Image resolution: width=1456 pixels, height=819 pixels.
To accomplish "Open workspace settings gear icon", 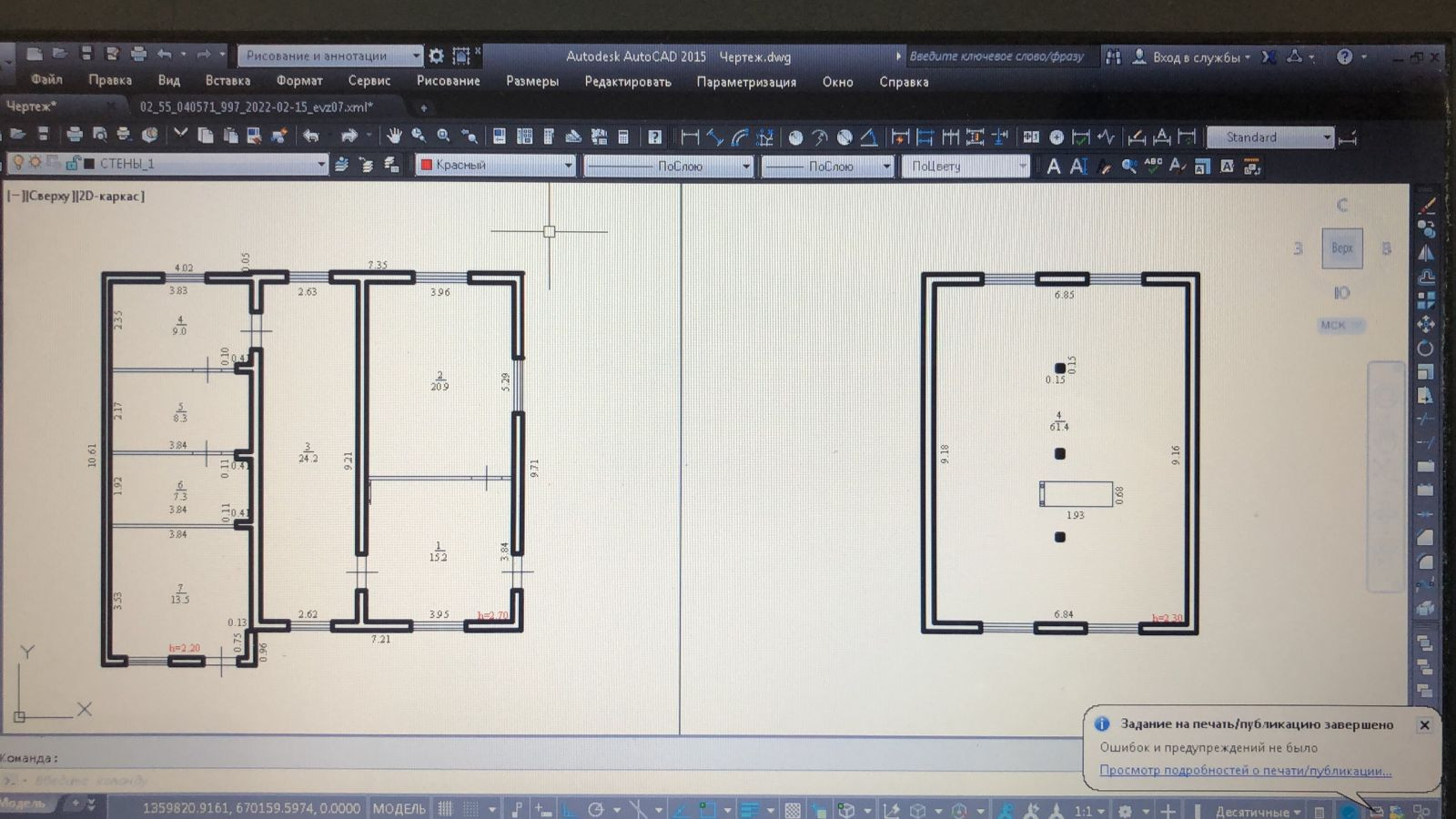I will 436,56.
